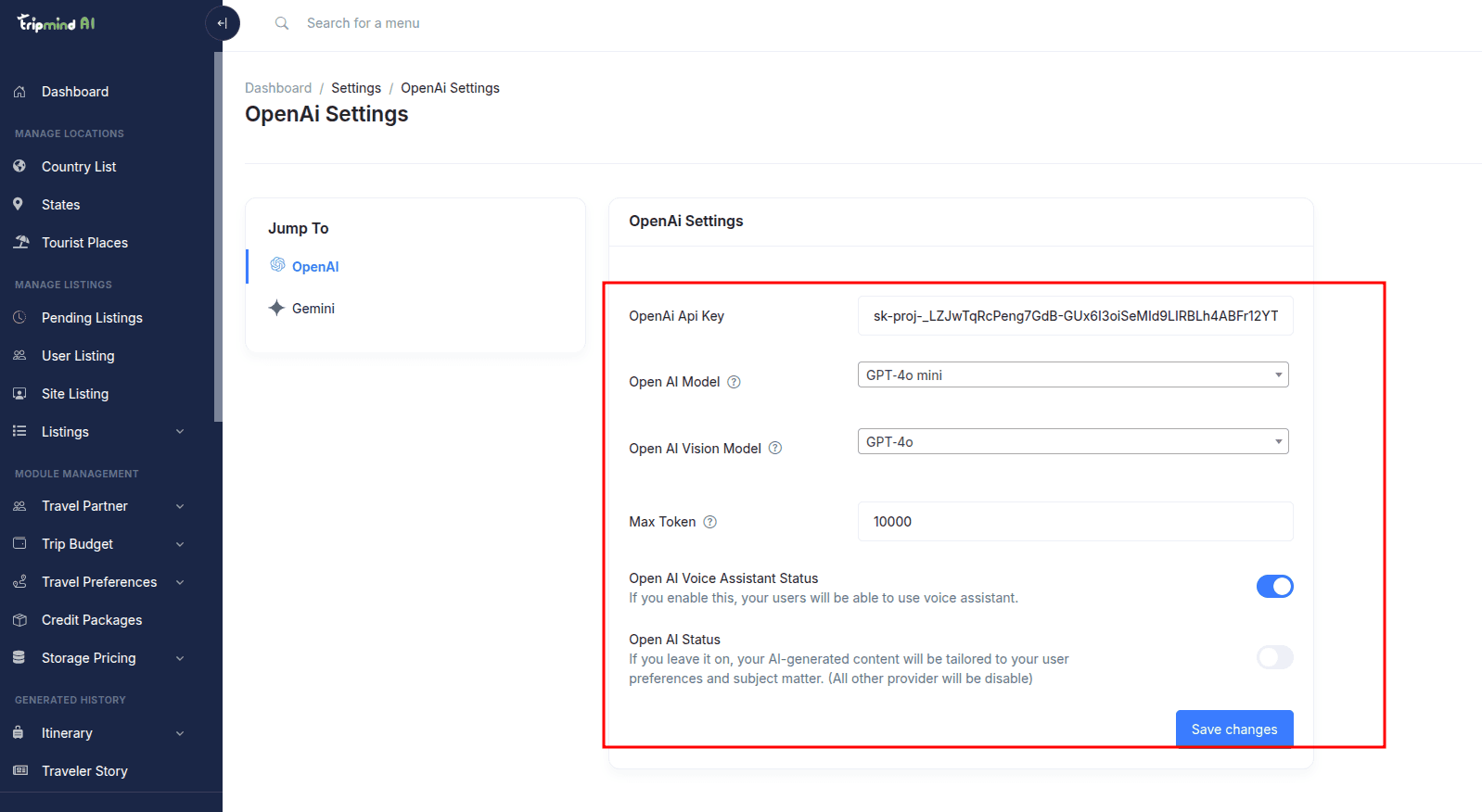
Task: Click the User Listing people icon
Action: [19, 355]
